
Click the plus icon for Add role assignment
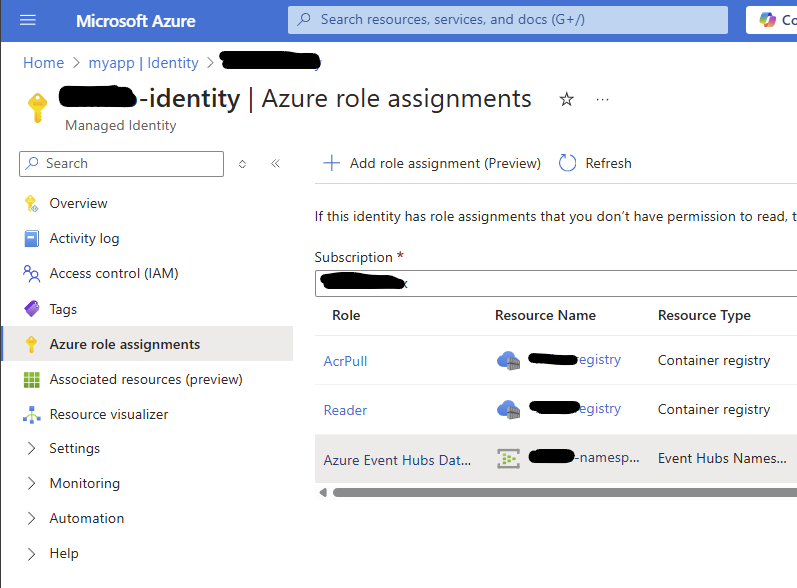click(x=331, y=163)
